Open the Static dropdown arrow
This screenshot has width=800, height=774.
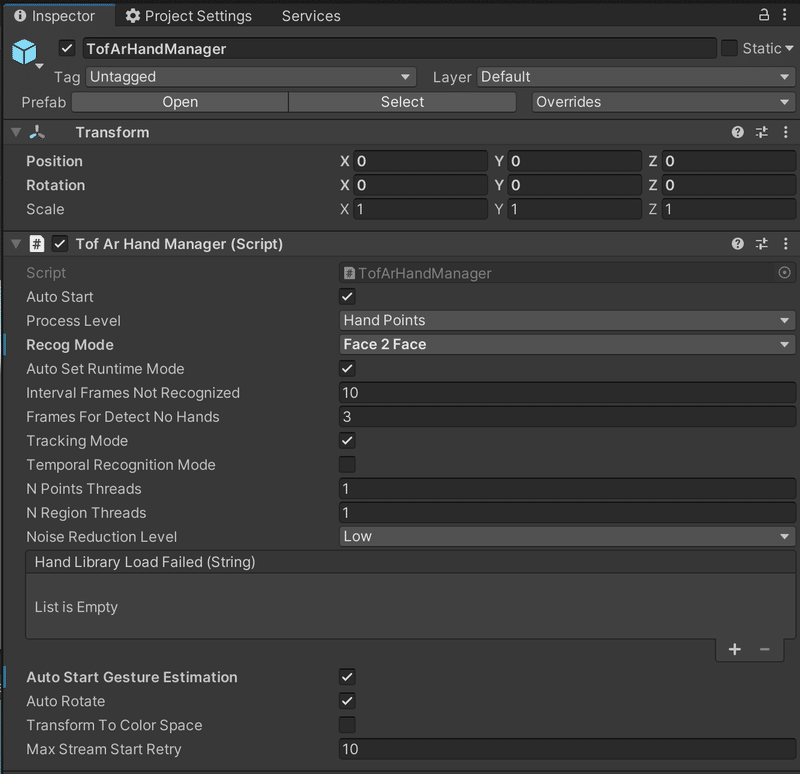(789, 48)
